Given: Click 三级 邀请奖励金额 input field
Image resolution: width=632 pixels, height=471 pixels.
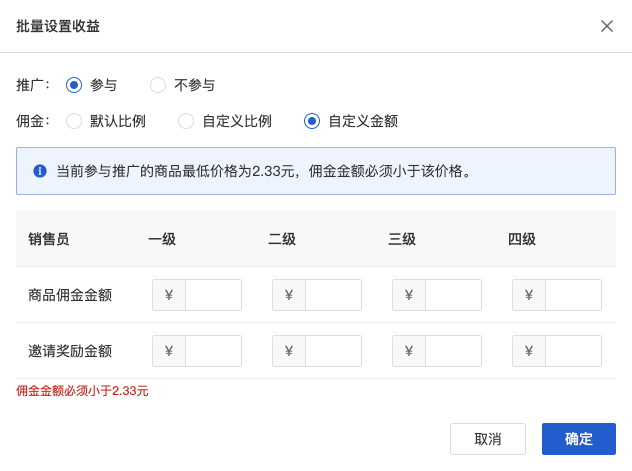Looking at the screenshot, I should coord(453,351).
